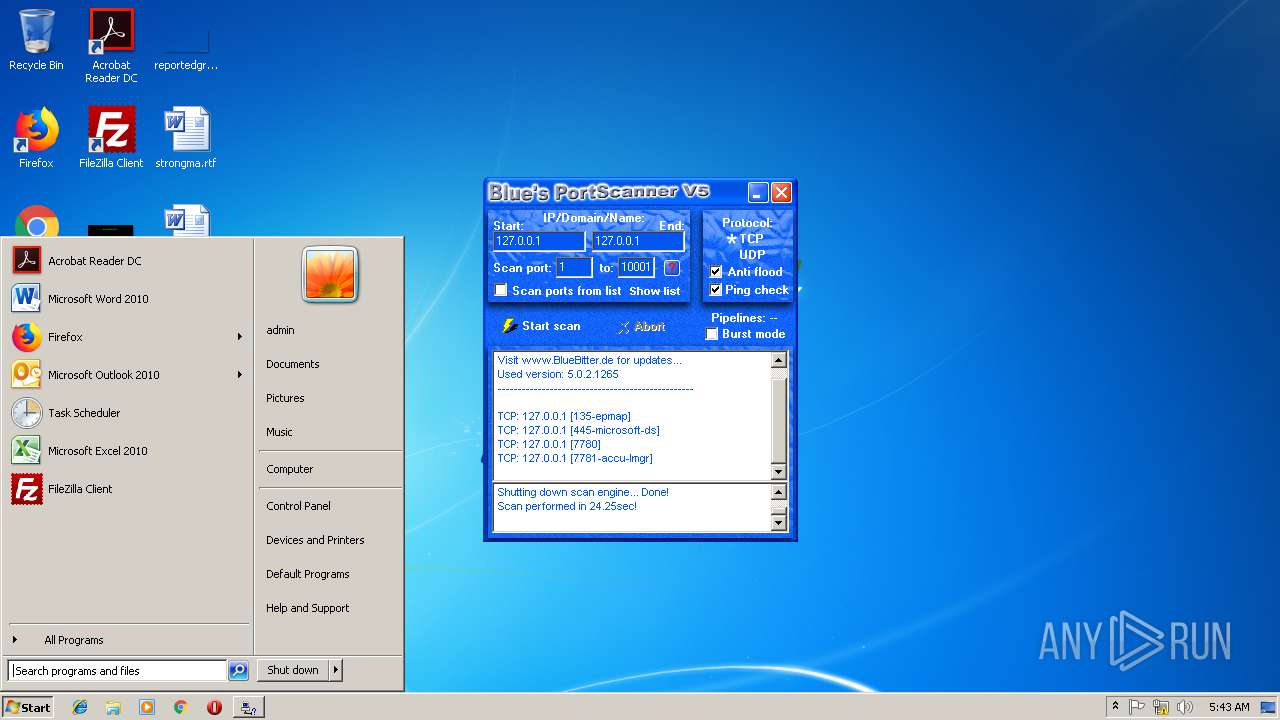This screenshot has width=1280, height=720.
Task: Open Firefox desktop shortcut
Action: (36, 138)
